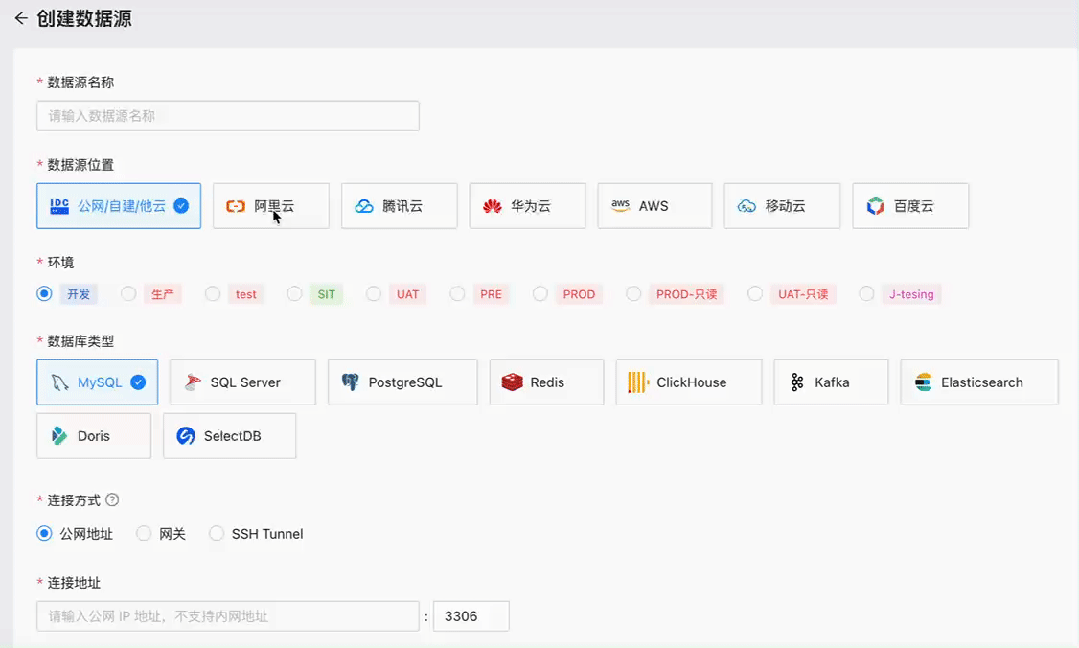Select Redis database type

click(547, 382)
